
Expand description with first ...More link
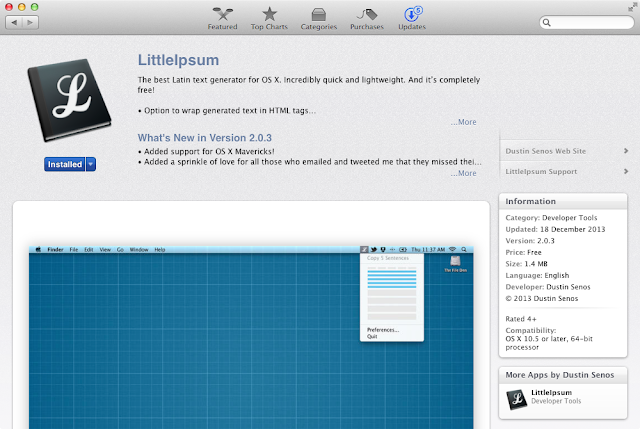463,122
